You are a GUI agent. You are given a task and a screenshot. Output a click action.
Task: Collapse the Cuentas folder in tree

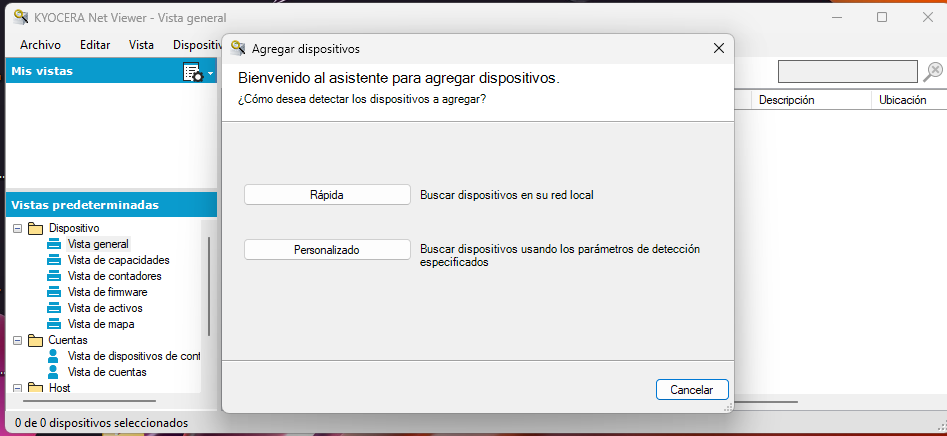(x=17, y=340)
